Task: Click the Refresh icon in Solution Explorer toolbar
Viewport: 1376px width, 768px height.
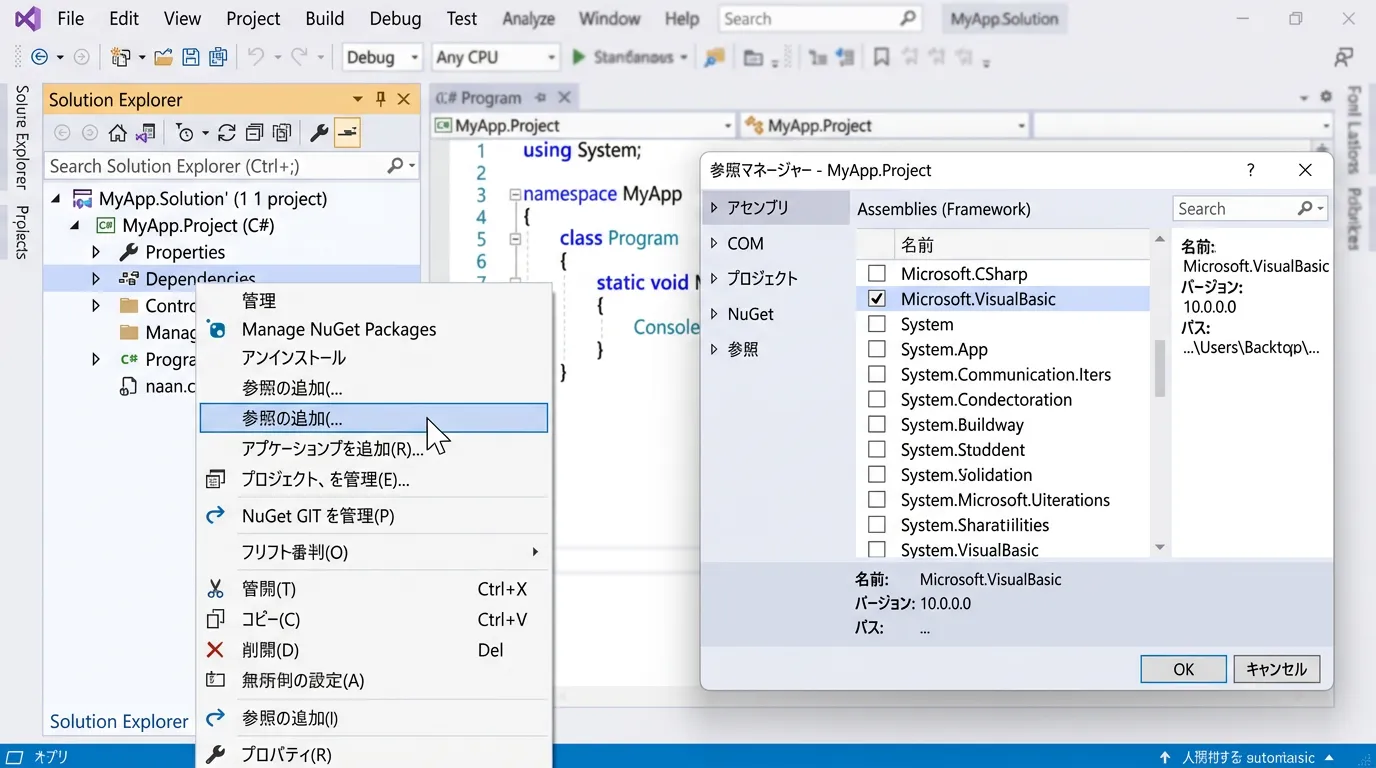Action: click(x=227, y=133)
